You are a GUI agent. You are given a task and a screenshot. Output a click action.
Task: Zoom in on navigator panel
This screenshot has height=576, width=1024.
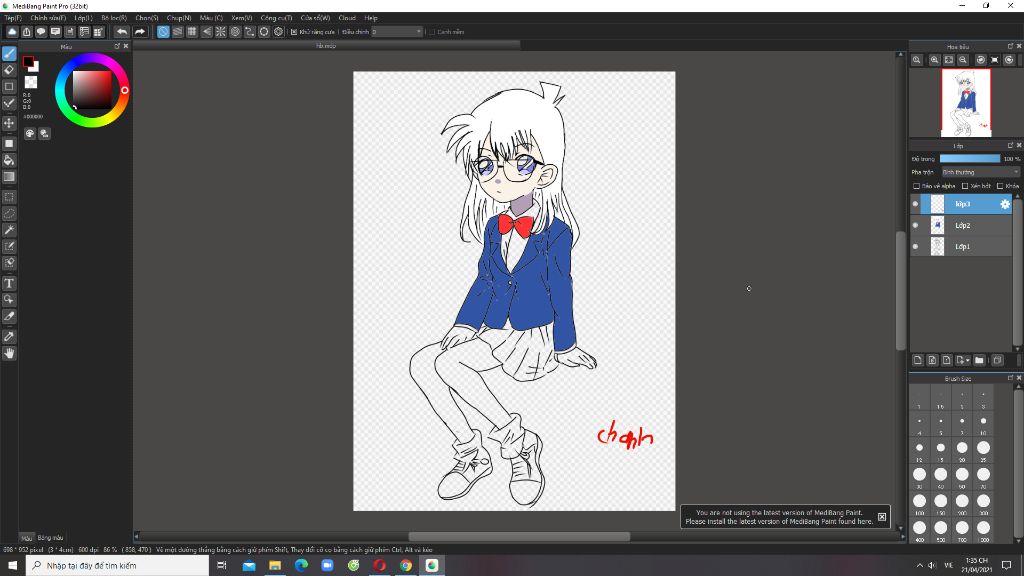(935, 59)
